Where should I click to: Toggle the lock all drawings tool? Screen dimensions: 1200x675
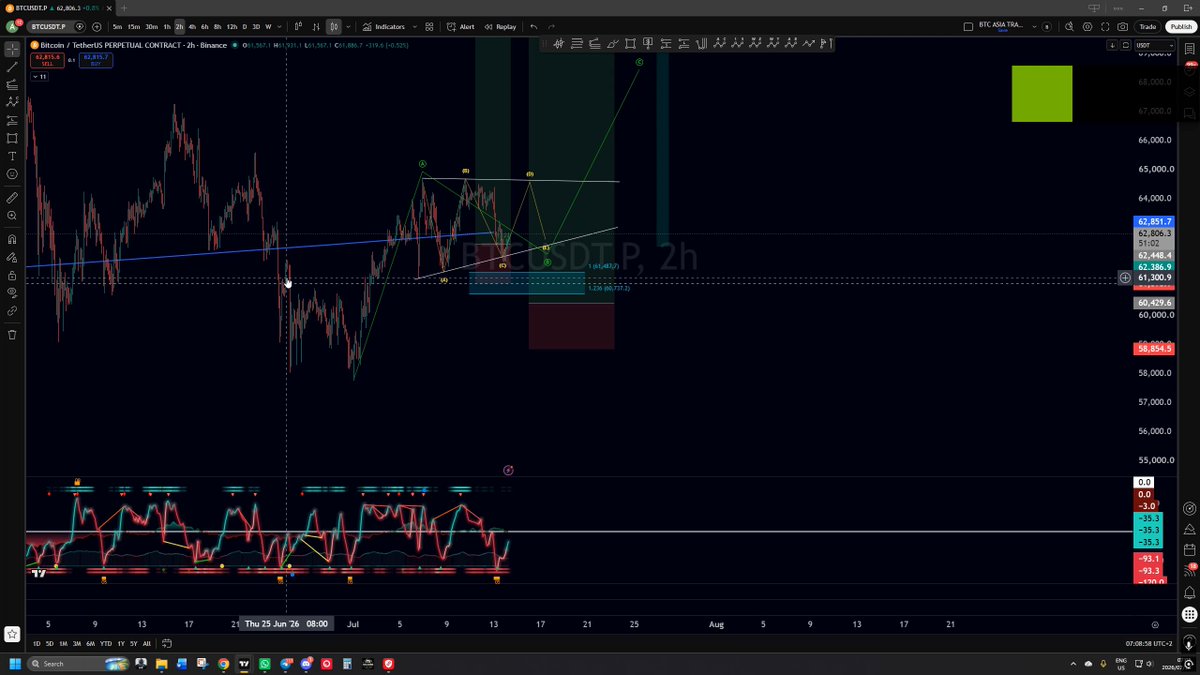point(12,275)
